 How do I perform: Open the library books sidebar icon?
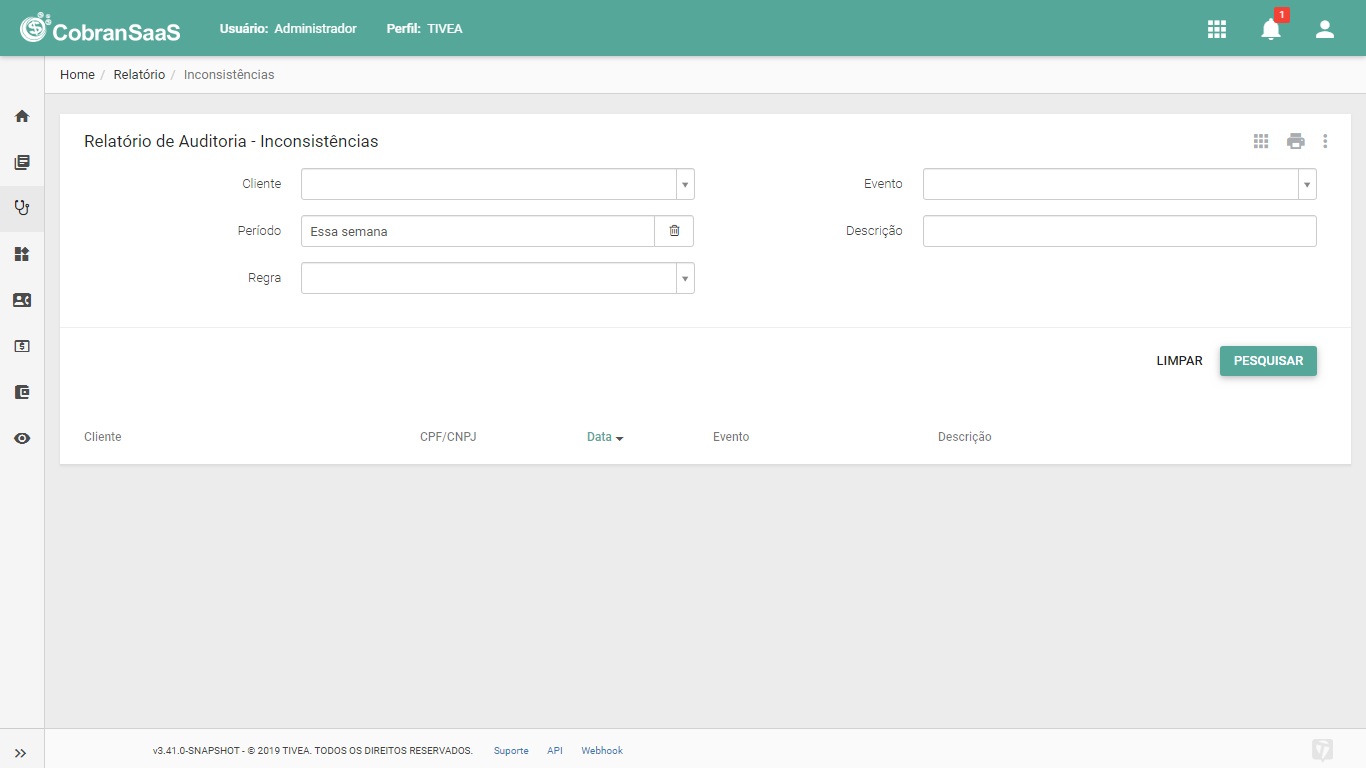click(x=22, y=162)
